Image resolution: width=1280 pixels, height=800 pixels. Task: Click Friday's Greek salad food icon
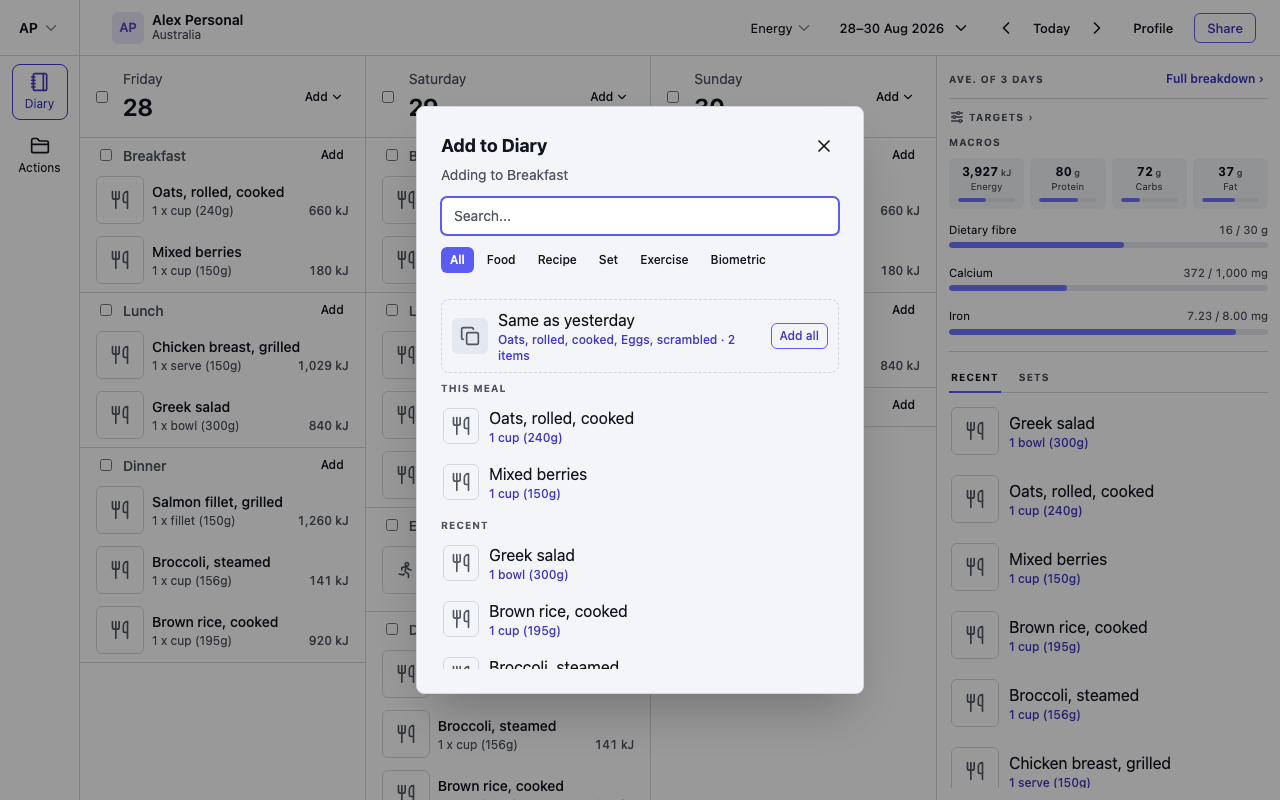pyautogui.click(x=120, y=415)
